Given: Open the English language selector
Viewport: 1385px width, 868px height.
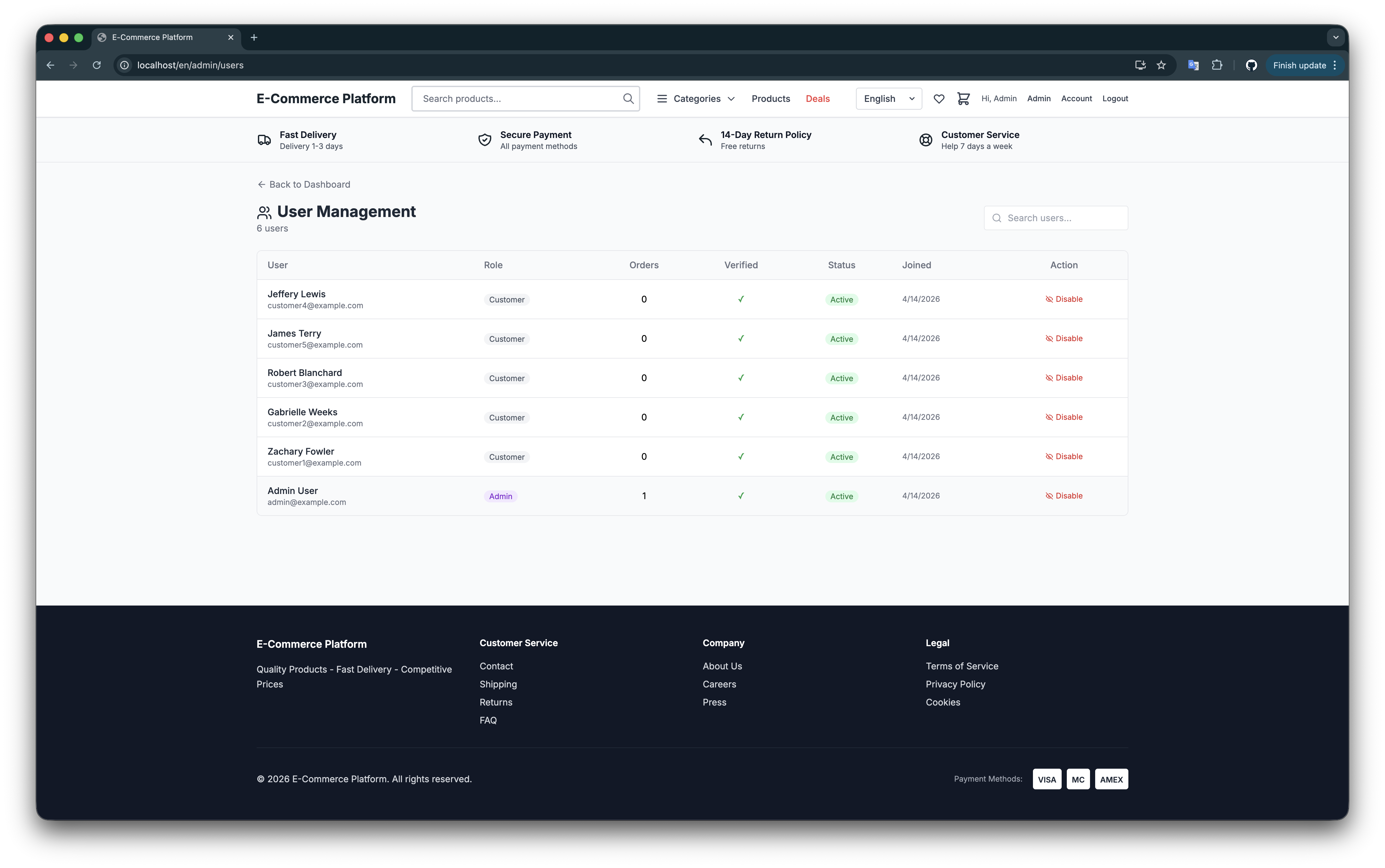Looking at the screenshot, I should click(x=889, y=99).
